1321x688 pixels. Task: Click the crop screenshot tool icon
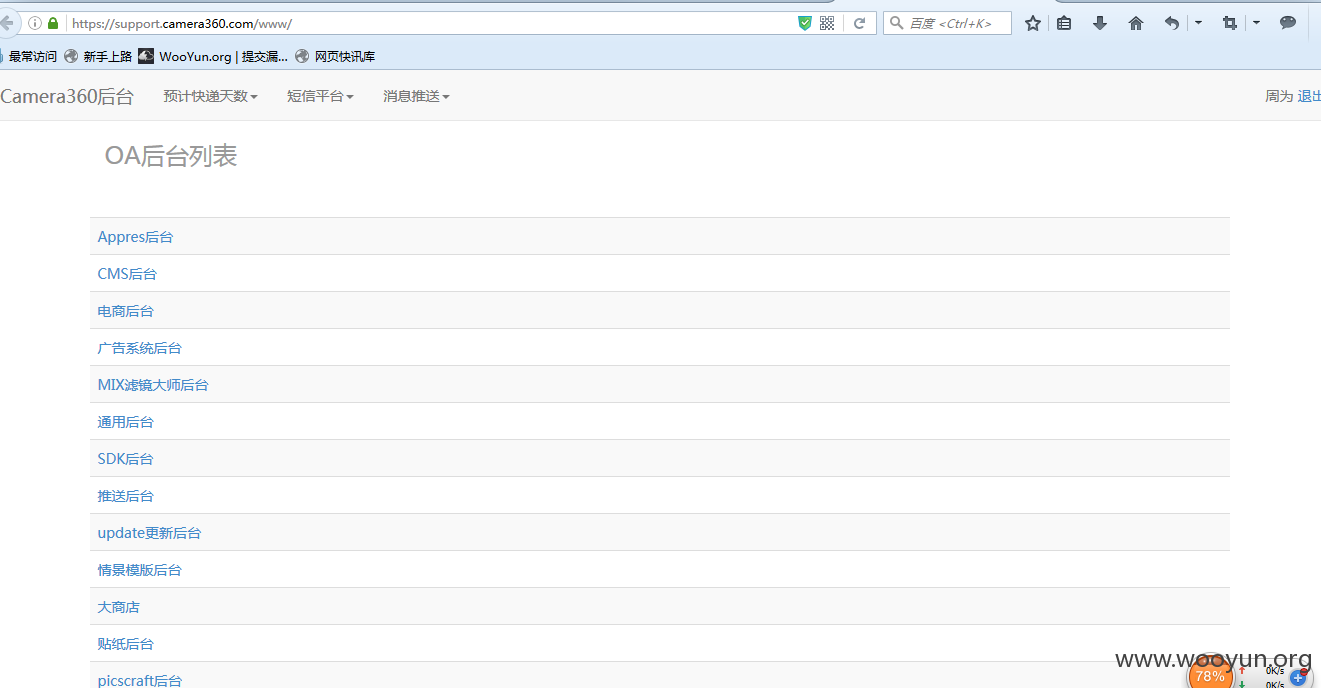(x=1230, y=23)
